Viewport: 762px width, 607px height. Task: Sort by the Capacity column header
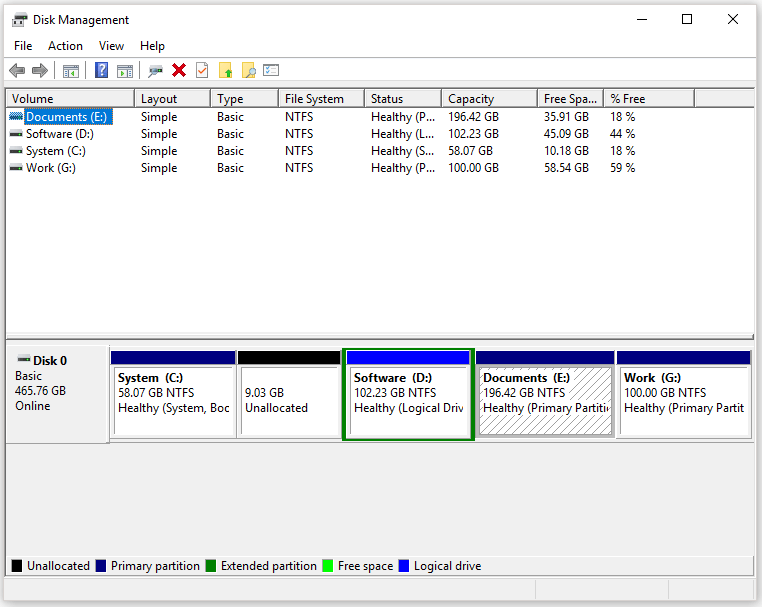click(x=489, y=99)
